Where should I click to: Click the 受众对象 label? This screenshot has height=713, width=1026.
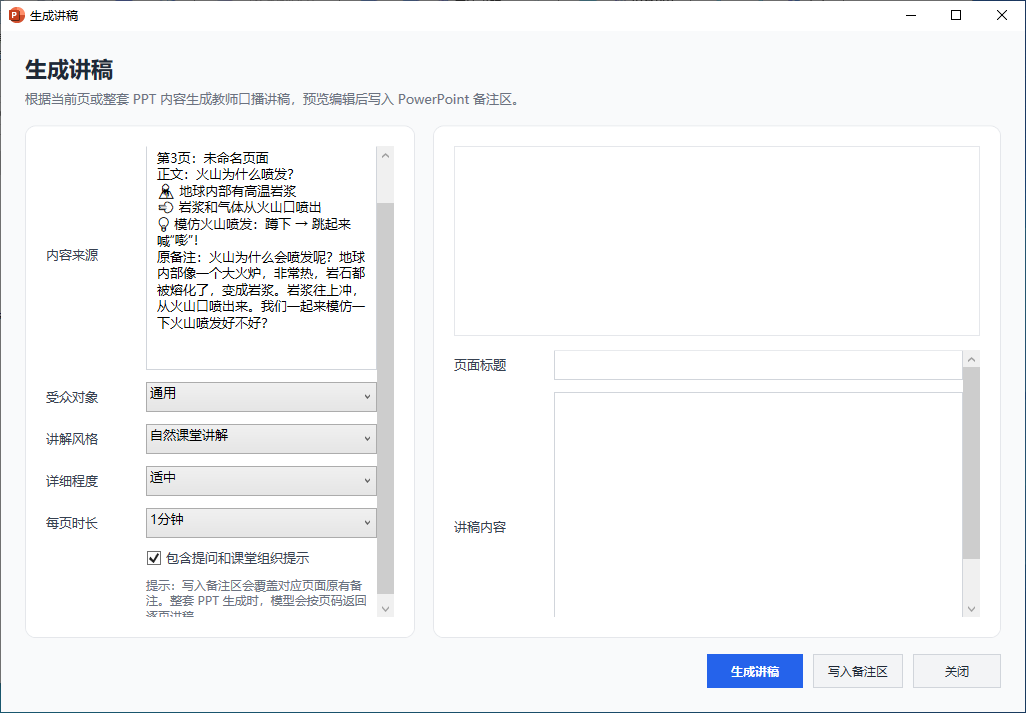(72, 397)
